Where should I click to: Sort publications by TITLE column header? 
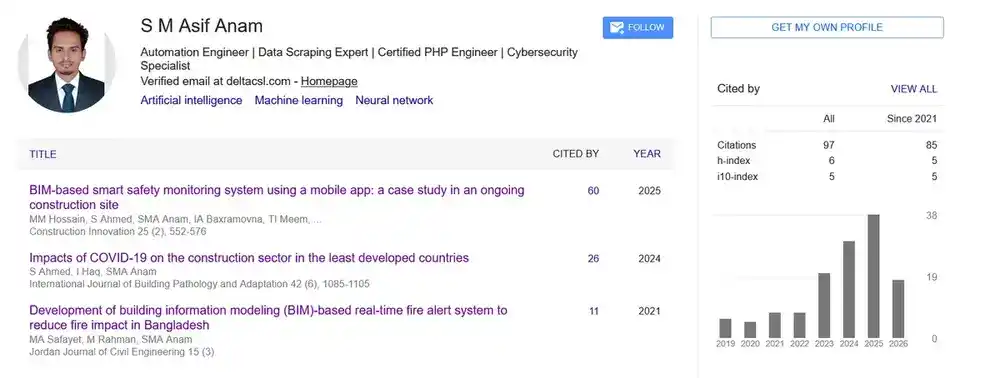coord(43,154)
